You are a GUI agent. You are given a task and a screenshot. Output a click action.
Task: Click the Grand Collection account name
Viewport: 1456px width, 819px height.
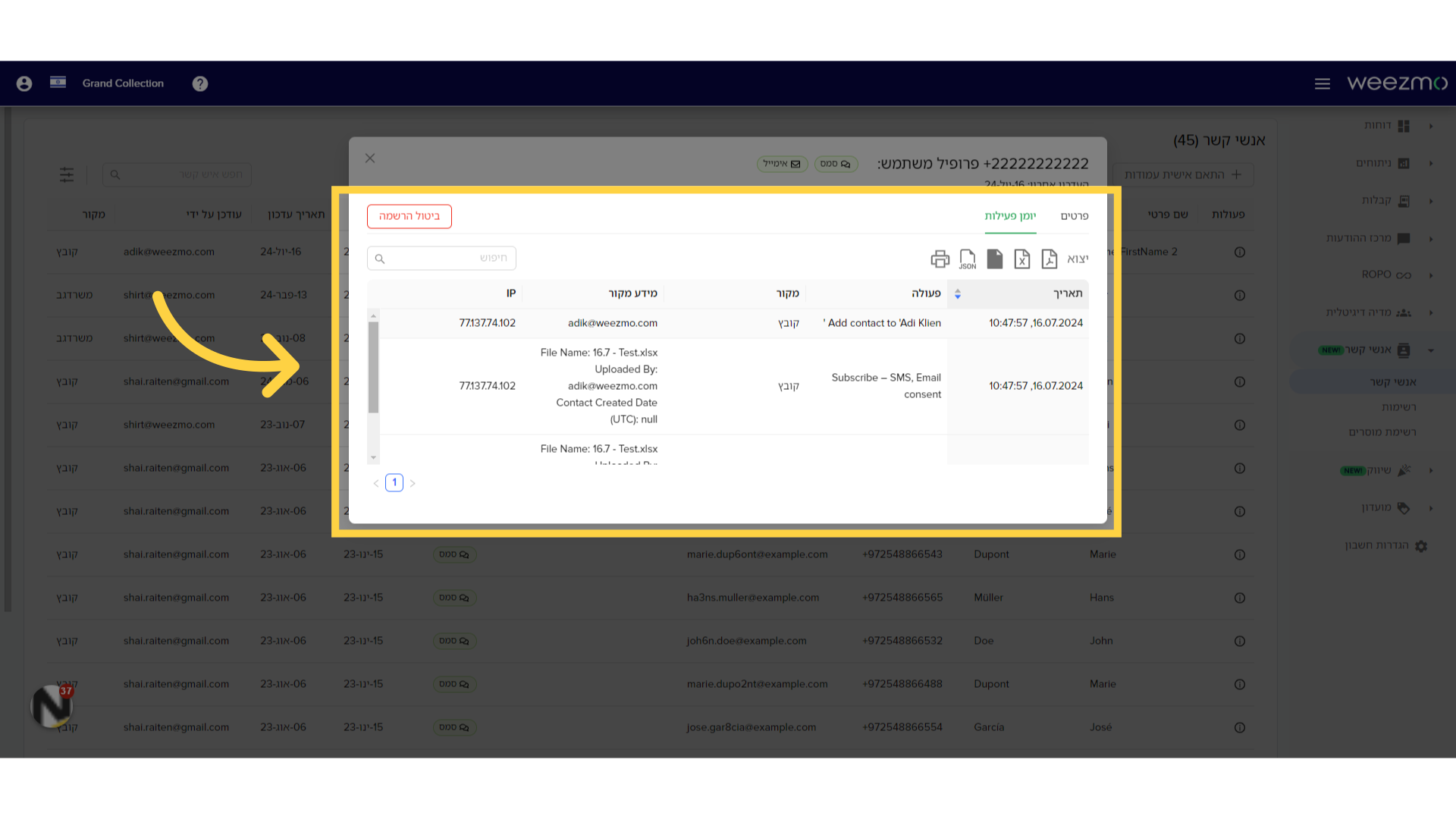[123, 83]
